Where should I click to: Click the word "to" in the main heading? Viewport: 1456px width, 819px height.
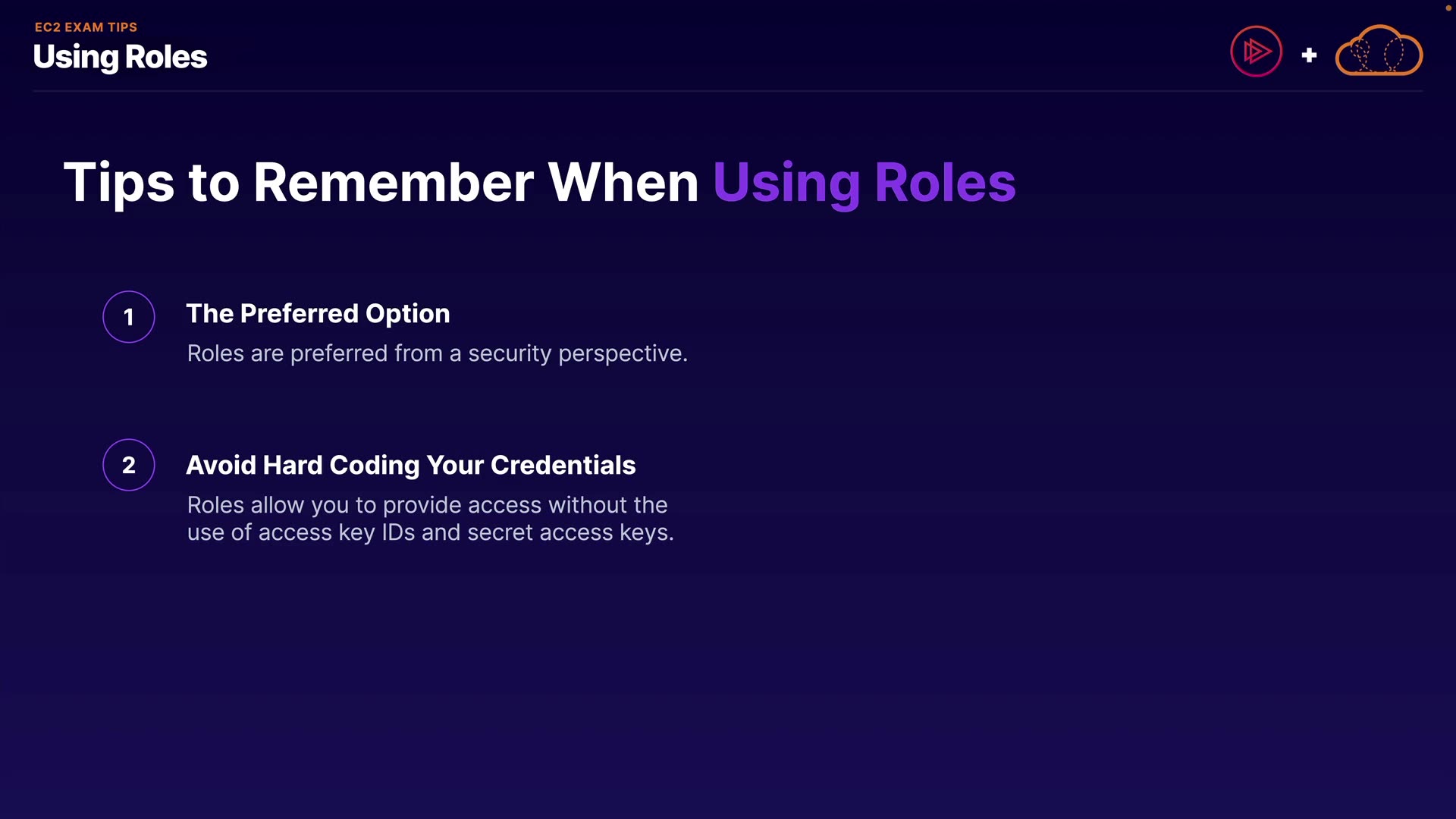(213, 183)
